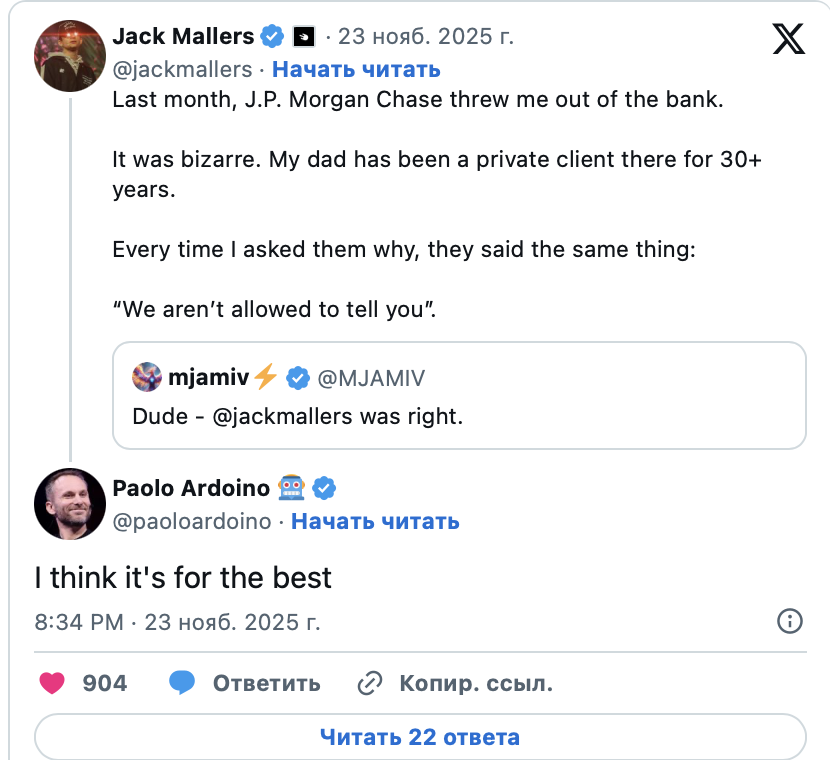This screenshot has width=830, height=760.
Task: Click mjamiv's small avatar in quoted tweet
Action: tap(148, 378)
